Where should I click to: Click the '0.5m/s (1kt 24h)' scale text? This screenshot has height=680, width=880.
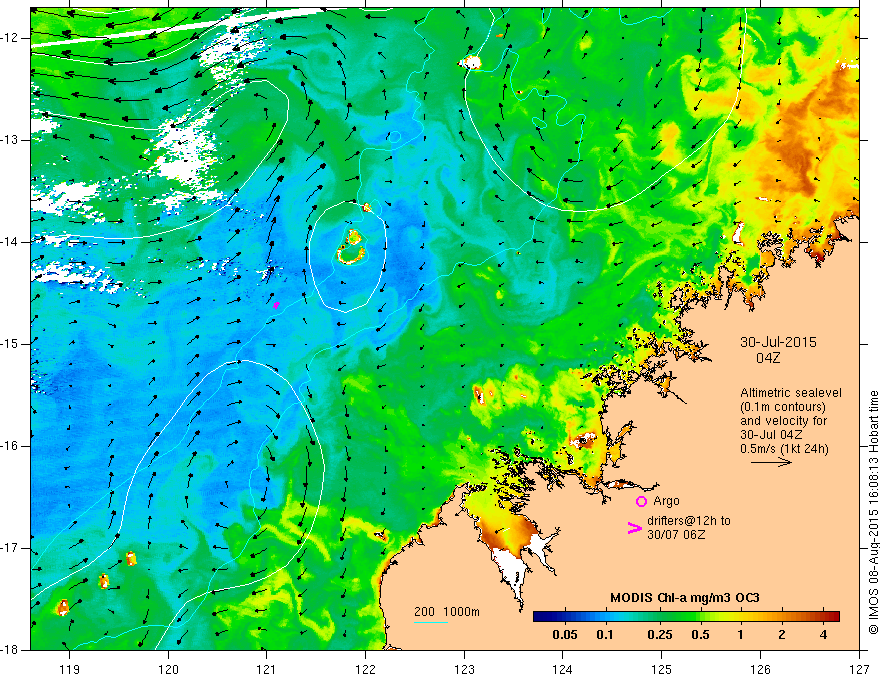[x=784, y=449]
